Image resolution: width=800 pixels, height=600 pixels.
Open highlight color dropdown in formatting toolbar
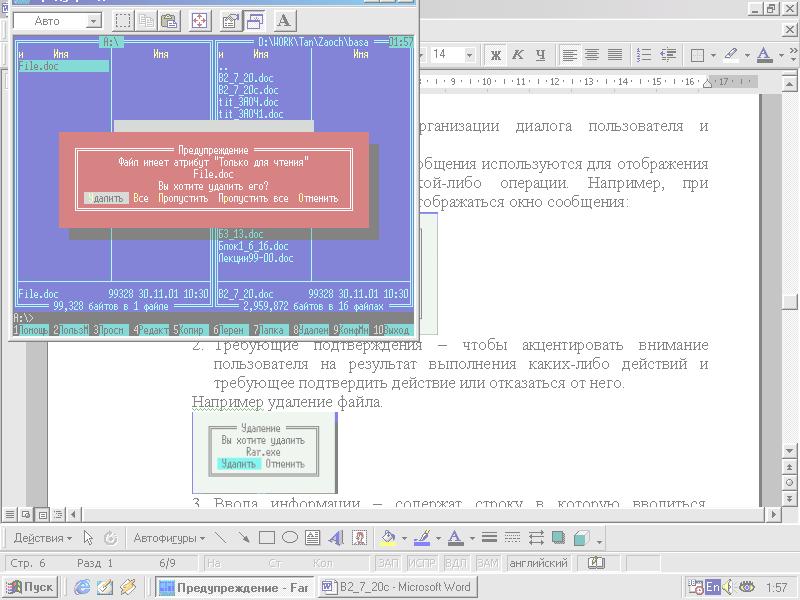747,55
